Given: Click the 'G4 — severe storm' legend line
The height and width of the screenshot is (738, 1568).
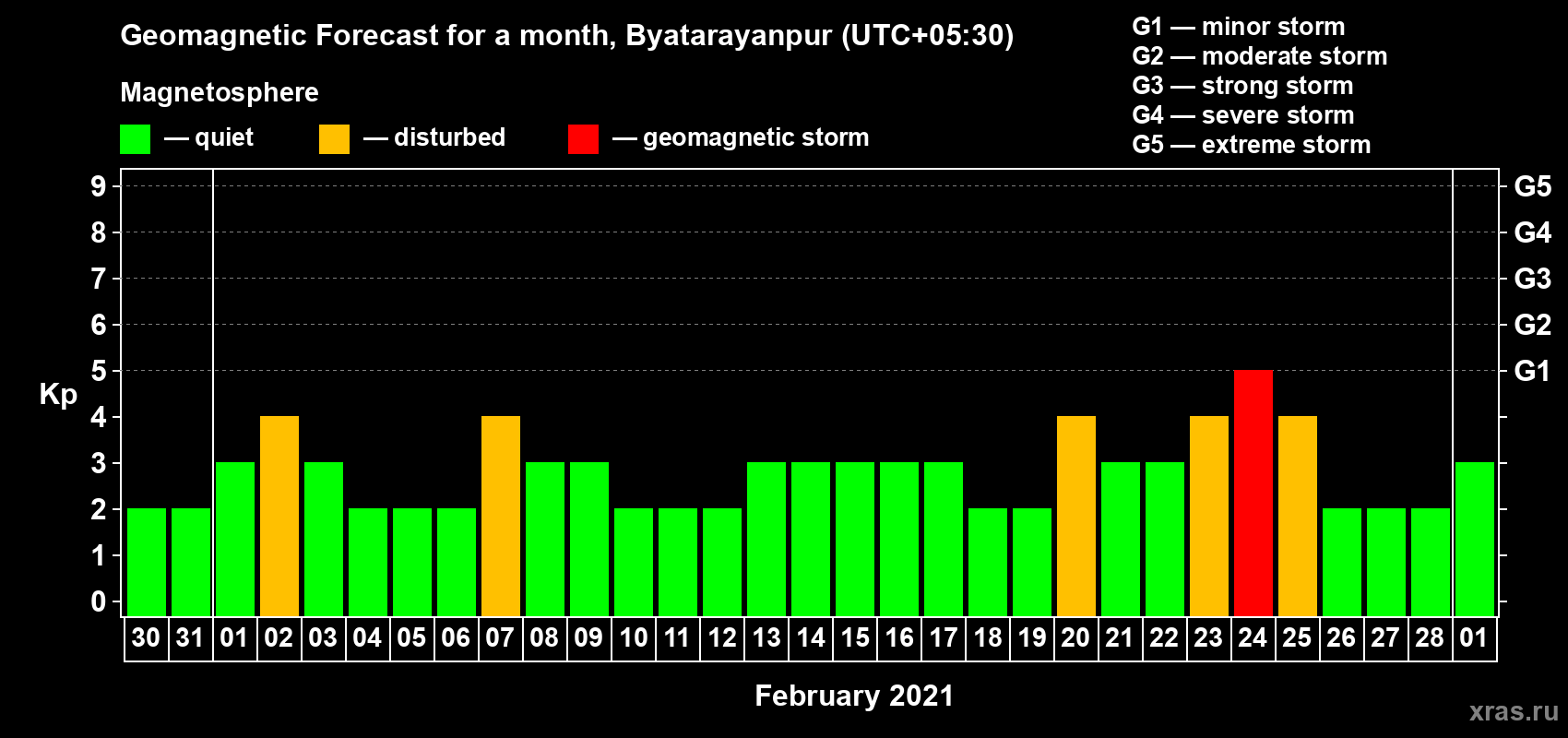Looking at the screenshot, I should coord(1243,115).
